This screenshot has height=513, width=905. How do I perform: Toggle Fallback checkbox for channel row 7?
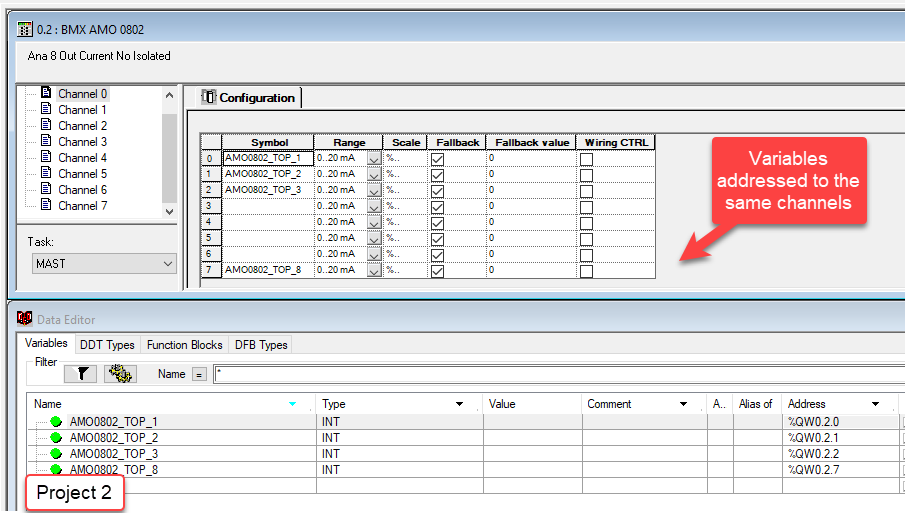click(437, 271)
